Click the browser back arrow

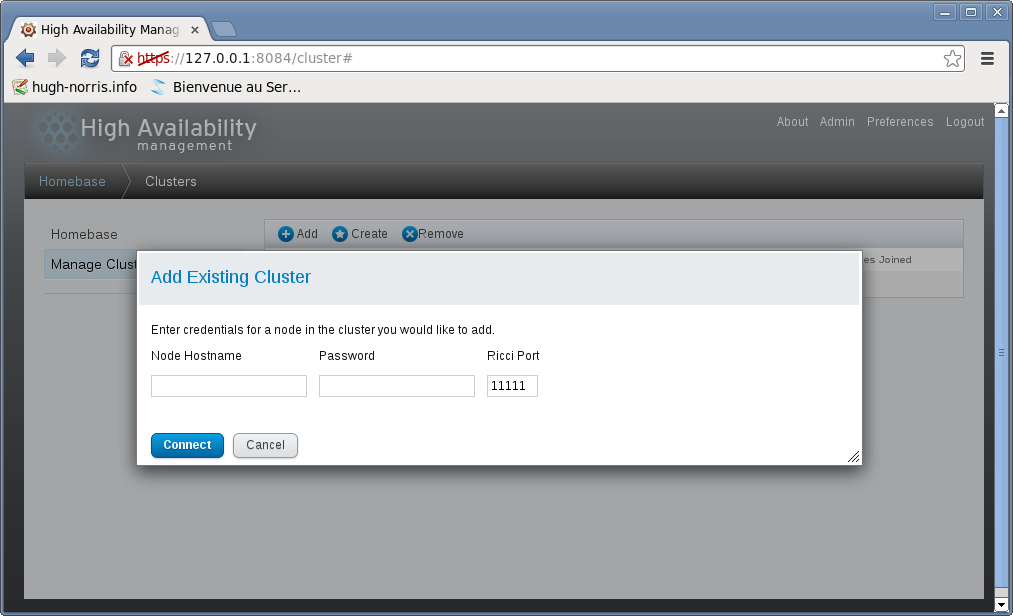coord(25,58)
